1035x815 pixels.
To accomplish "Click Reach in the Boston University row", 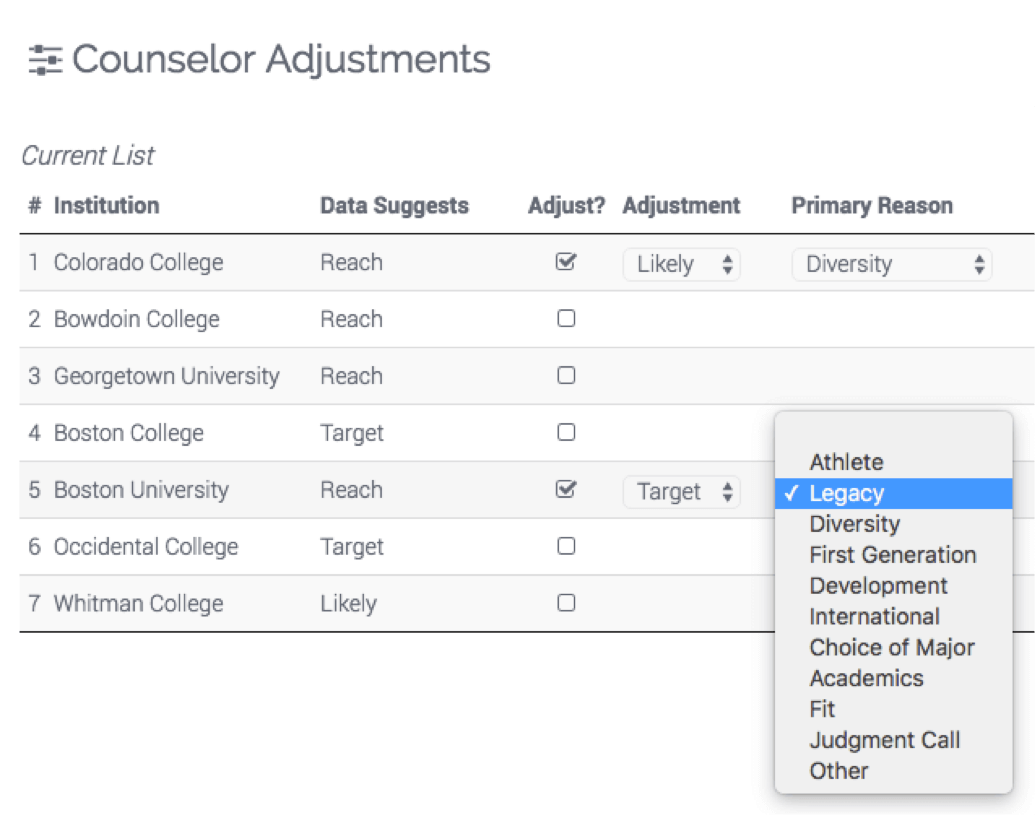I will click(x=351, y=490).
